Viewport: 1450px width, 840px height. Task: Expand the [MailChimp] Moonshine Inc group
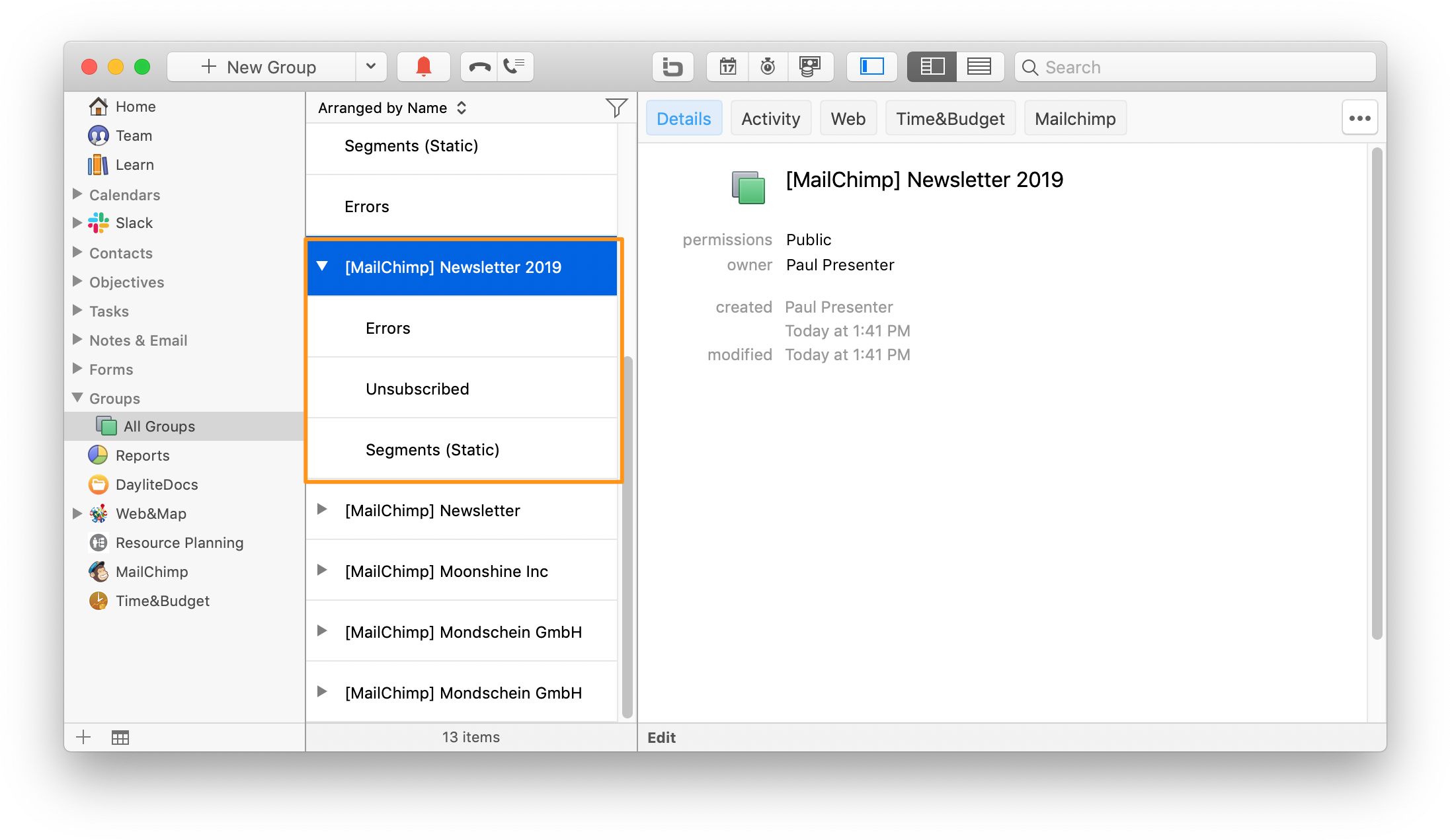pos(322,570)
